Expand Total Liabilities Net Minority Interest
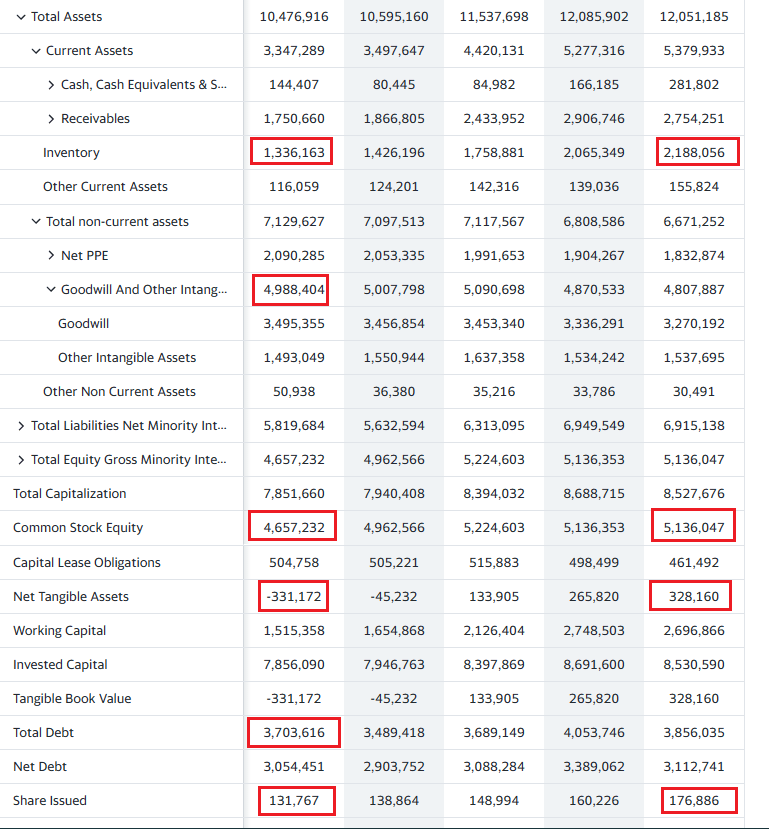 [x=22, y=426]
